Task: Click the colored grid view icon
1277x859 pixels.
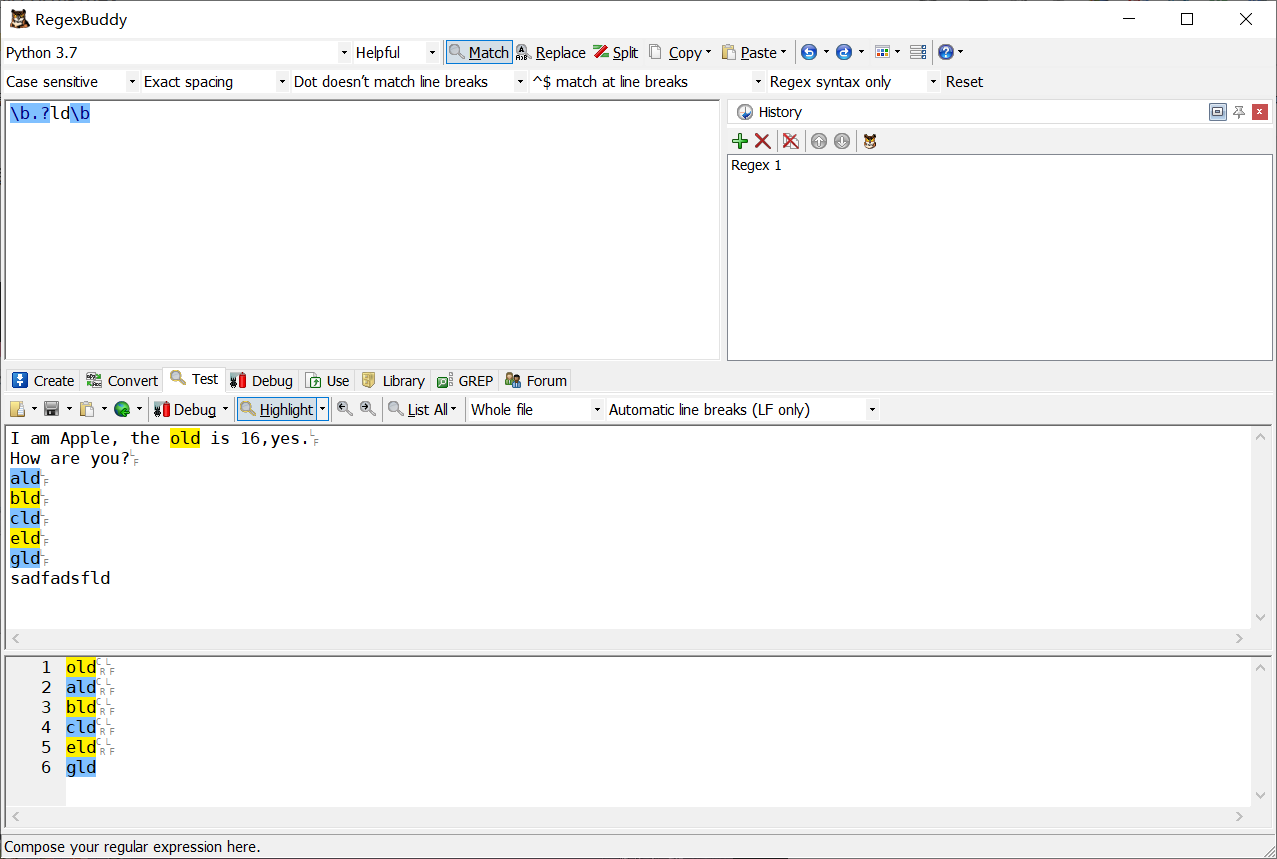Action: pos(882,52)
